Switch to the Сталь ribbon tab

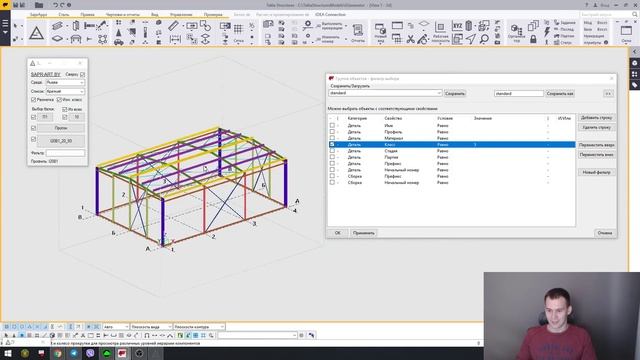64,14
